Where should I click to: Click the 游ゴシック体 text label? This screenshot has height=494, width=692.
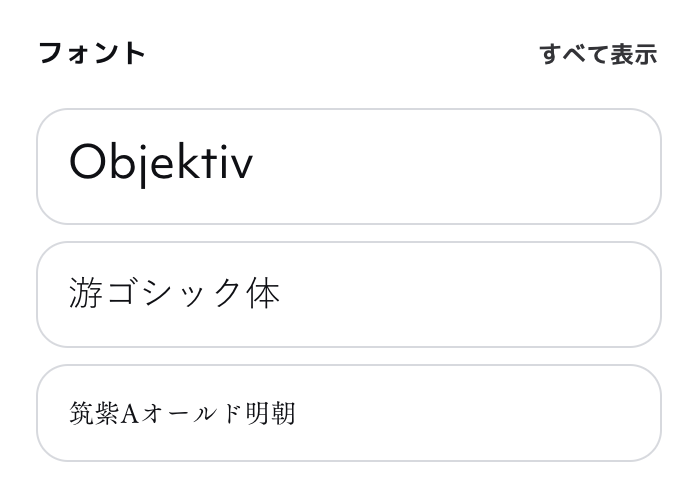(175, 293)
